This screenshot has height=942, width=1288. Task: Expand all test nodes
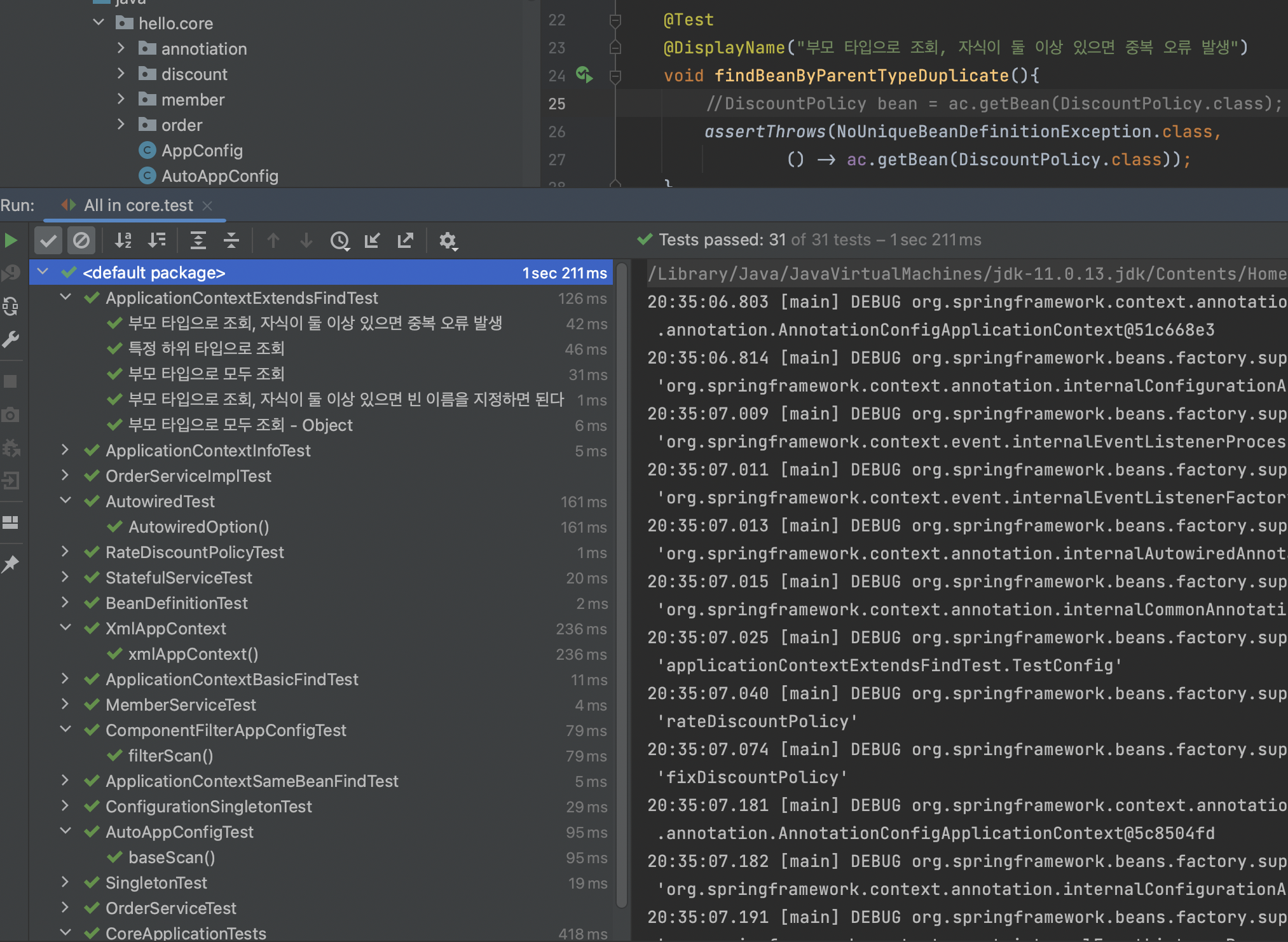(x=198, y=240)
